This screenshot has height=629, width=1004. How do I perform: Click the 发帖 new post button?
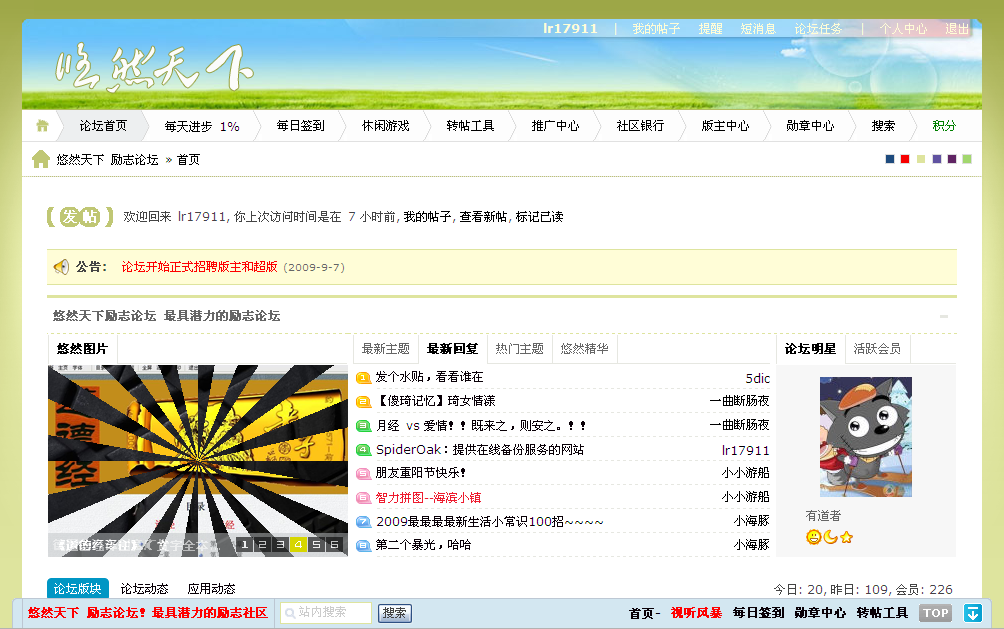coord(78,217)
